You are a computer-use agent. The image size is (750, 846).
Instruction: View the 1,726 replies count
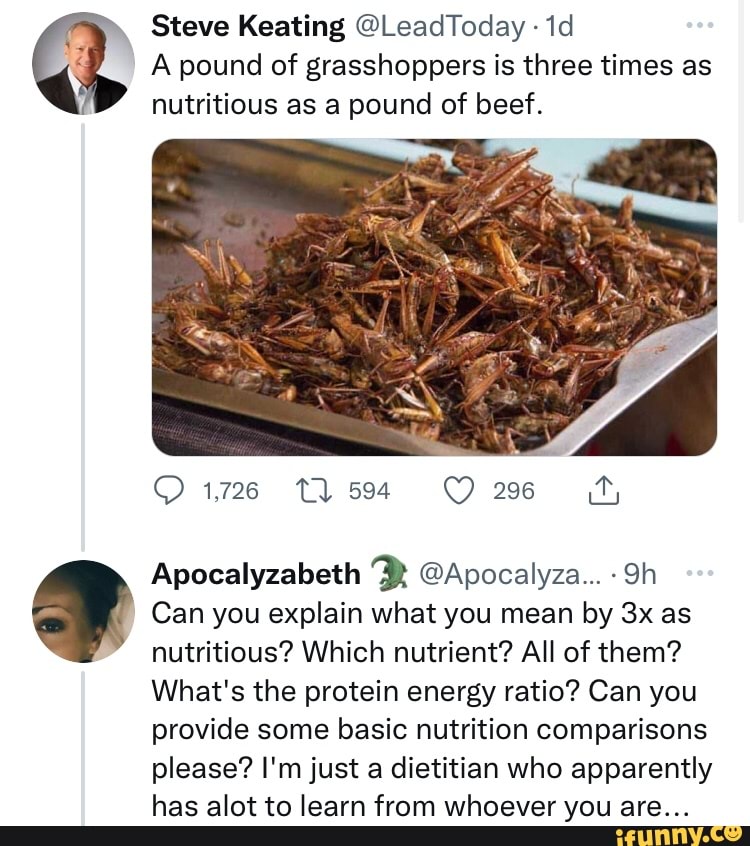[230, 491]
